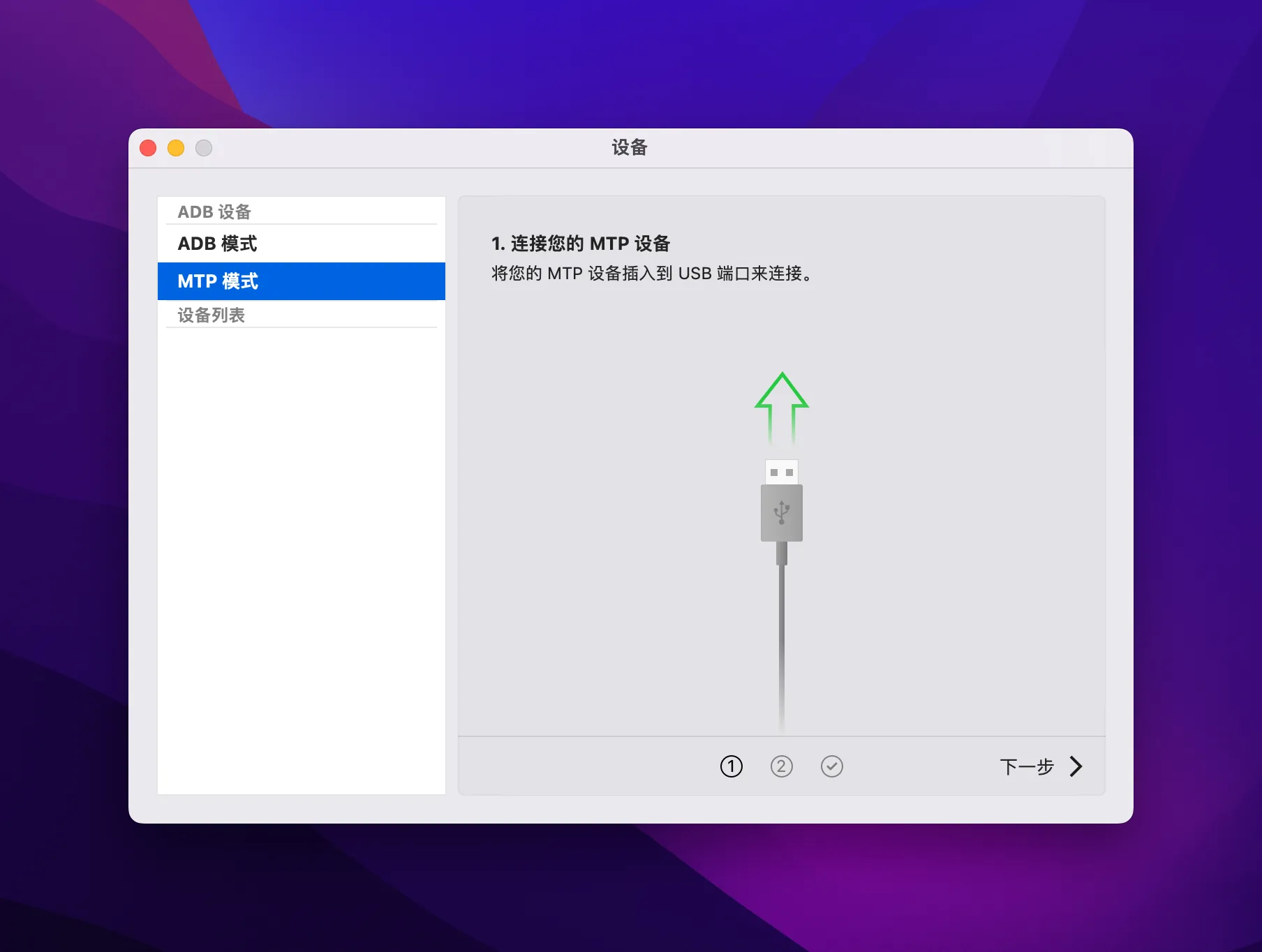Screen dimensions: 1262x952
Task: Click the chevron beside 下一步
Action: click(1076, 766)
